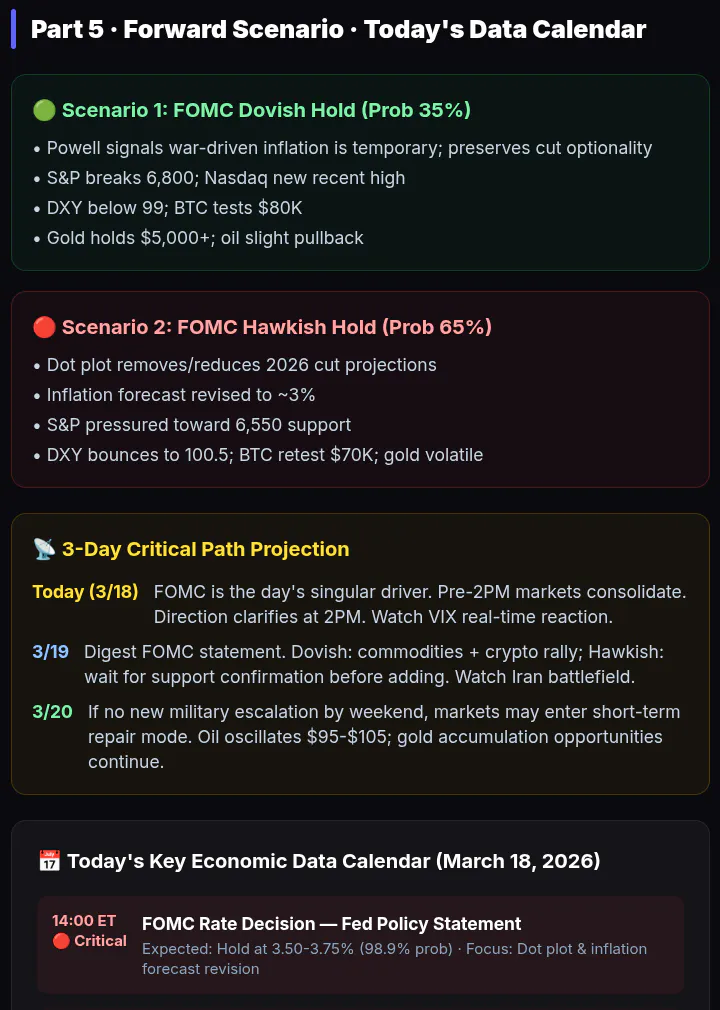
Task: Click the calendar icon beside Today's Key Economic Data
Action: click(50, 861)
